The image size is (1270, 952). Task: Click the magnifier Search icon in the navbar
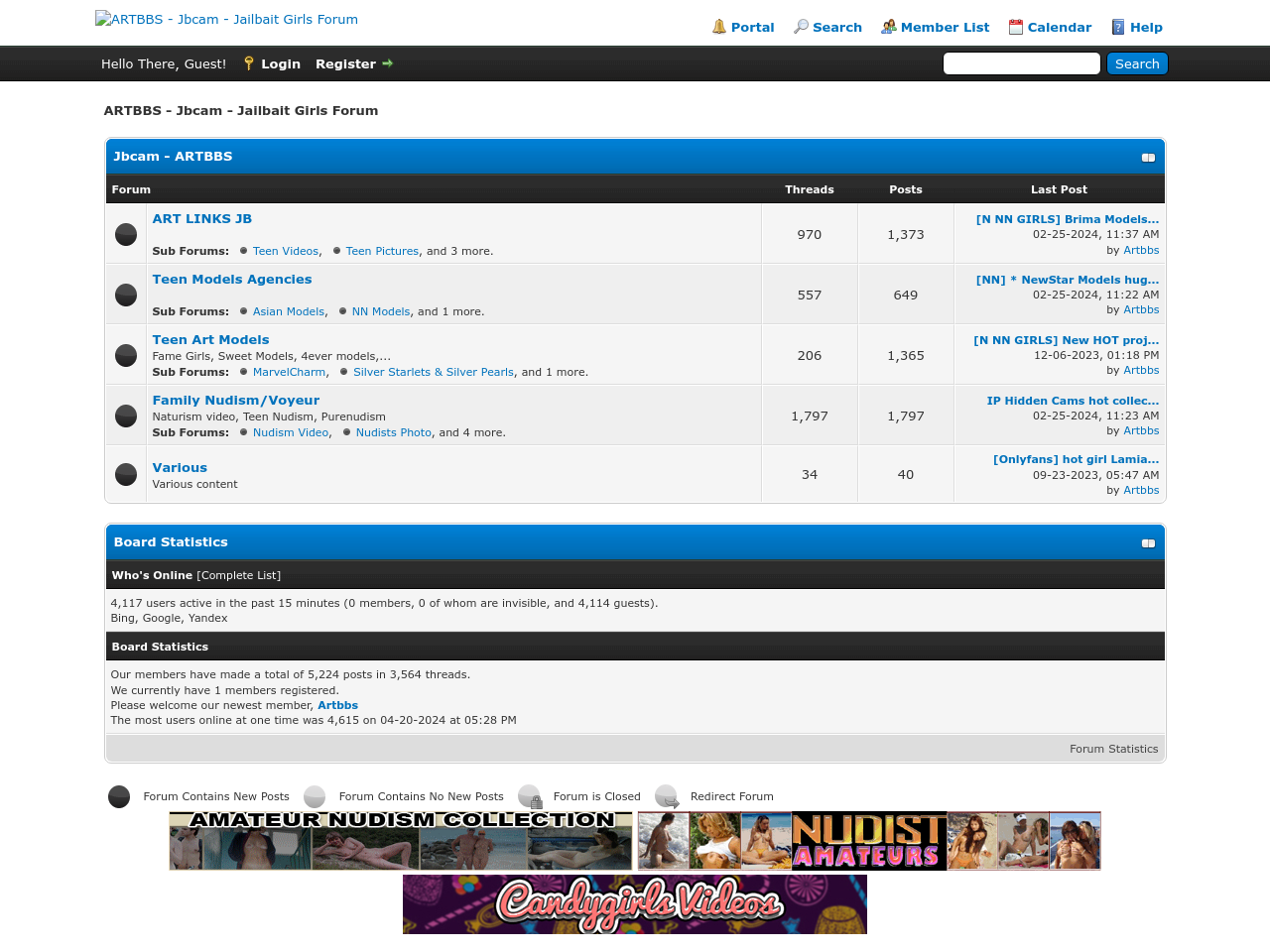pyautogui.click(x=800, y=27)
